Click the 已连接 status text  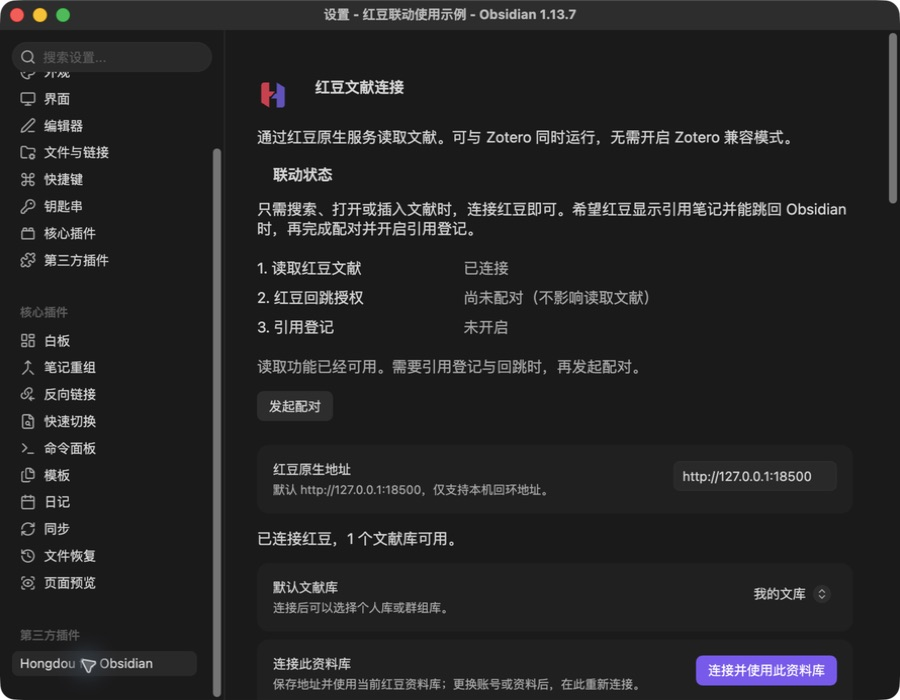point(486,268)
